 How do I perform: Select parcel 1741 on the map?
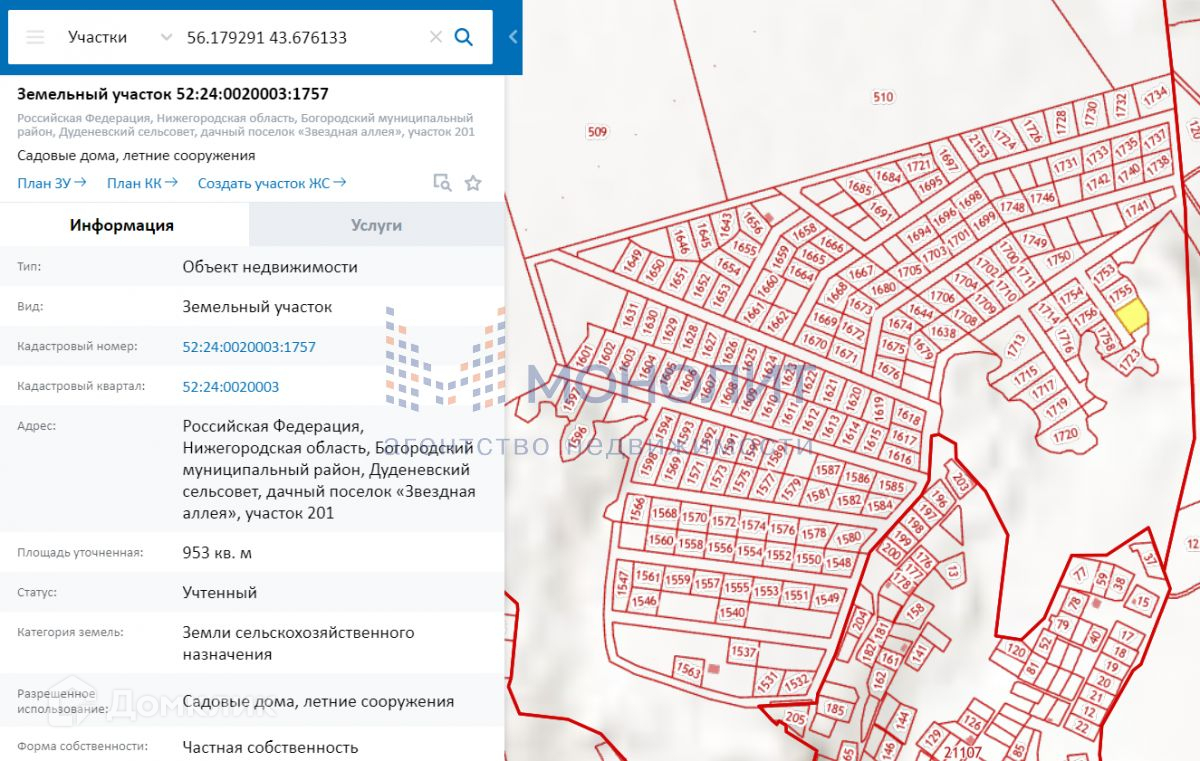[x=1137, y=210]
